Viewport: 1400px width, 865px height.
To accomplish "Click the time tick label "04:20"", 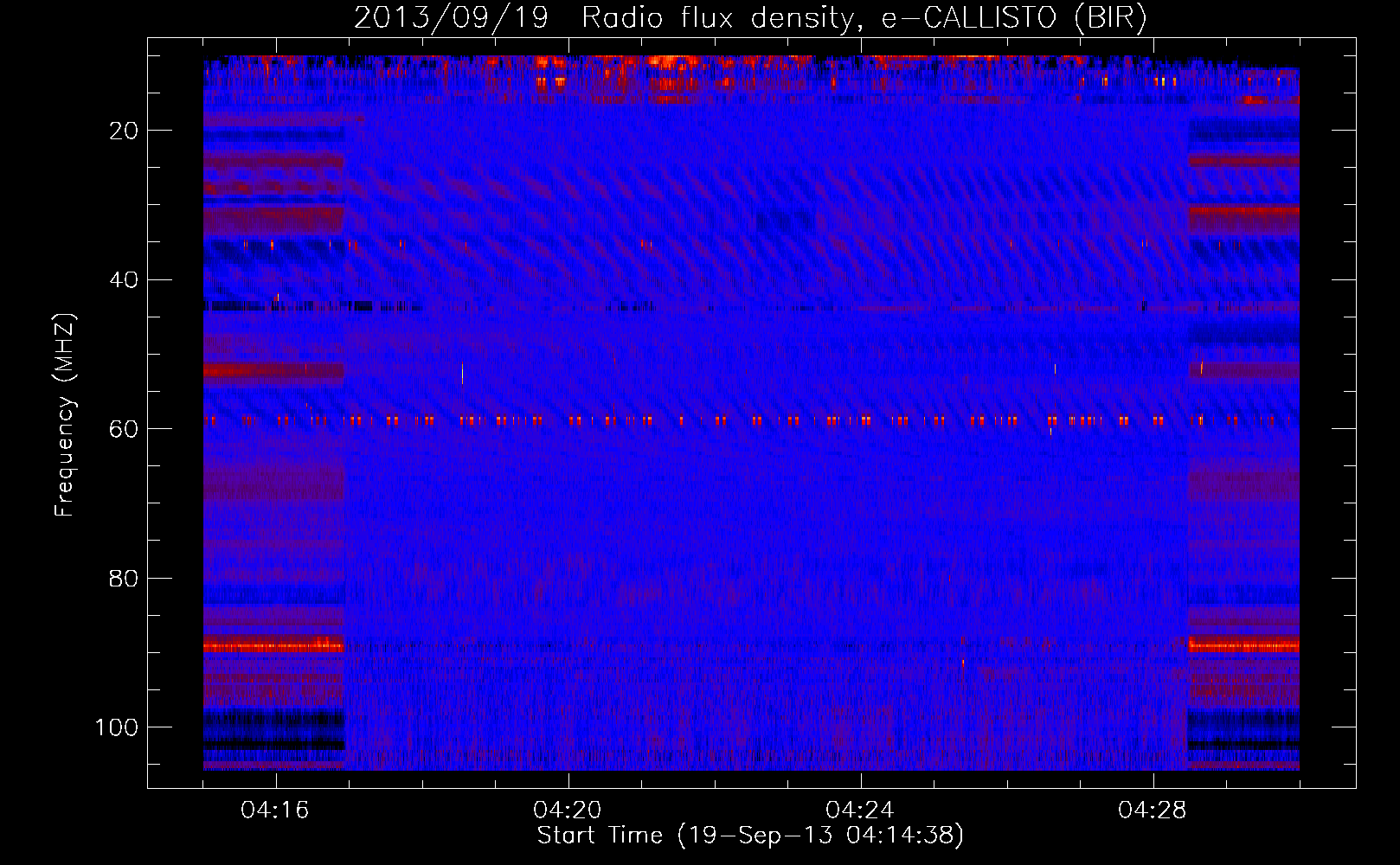I will [x=568, y=811].
